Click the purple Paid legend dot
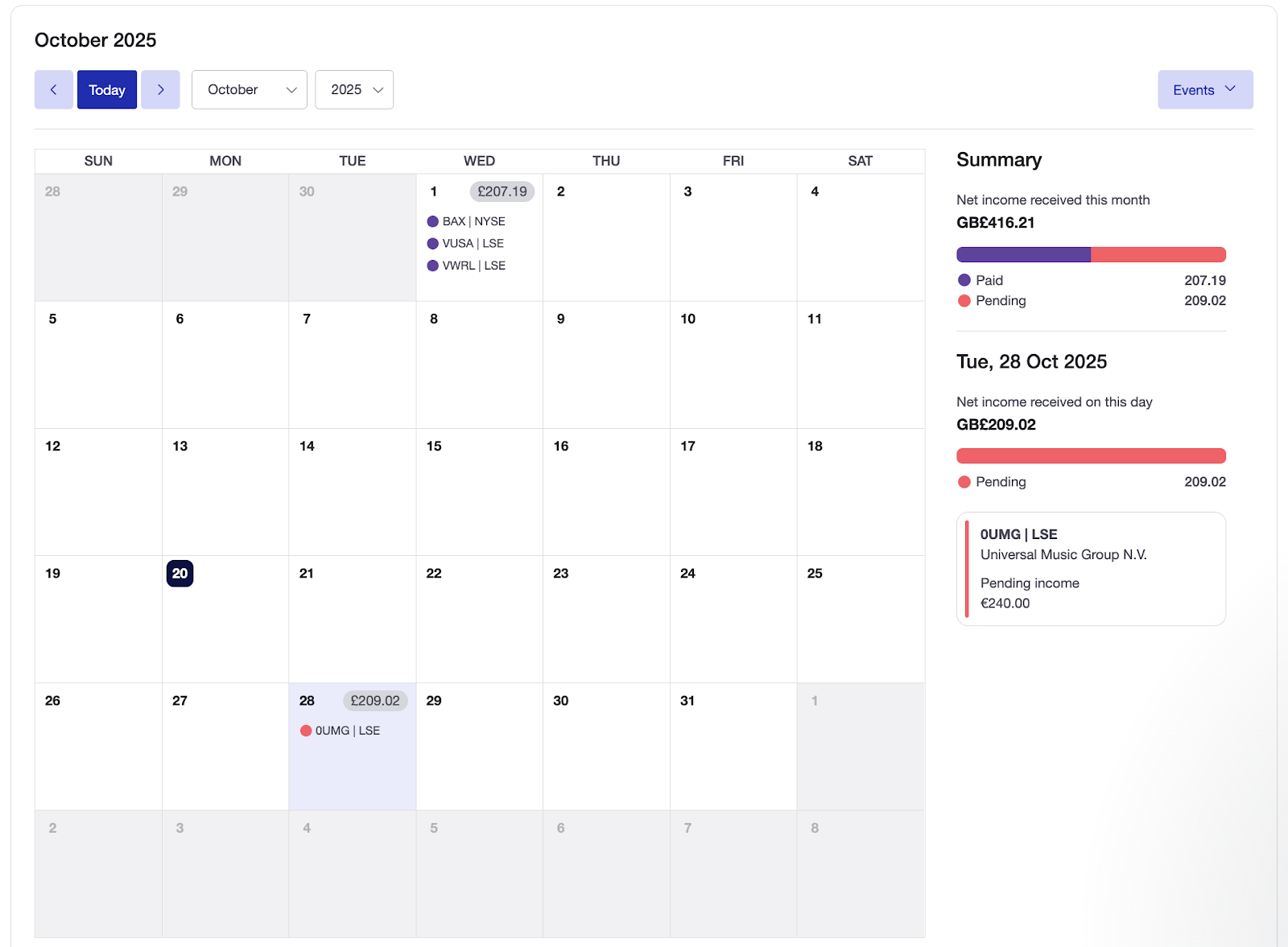The width and height of the screenshot is (1288, 947). click(963, 280)
